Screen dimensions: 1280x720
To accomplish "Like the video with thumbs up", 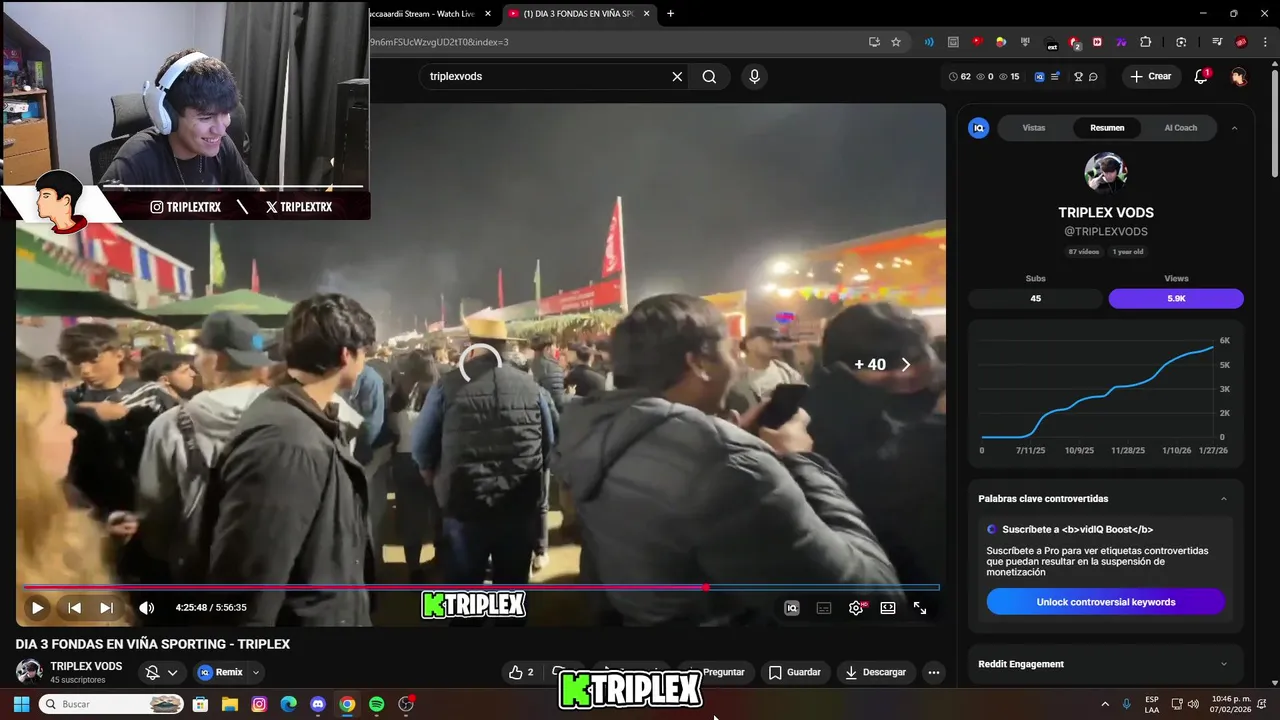I will click(521, 673).
